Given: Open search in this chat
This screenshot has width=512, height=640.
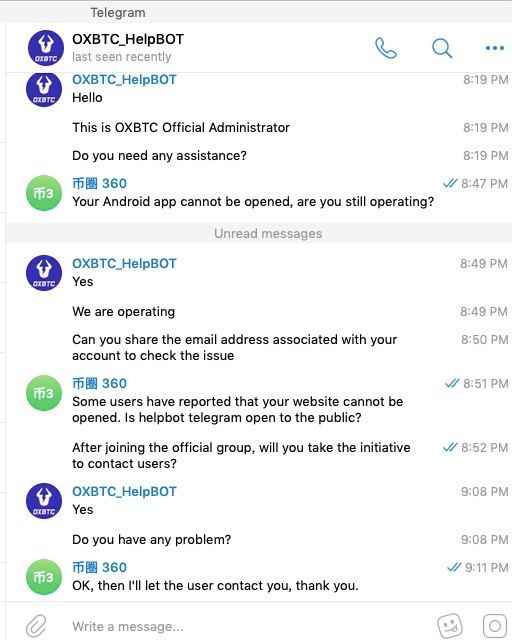Looking at the screenshot, I should [442, 48].
